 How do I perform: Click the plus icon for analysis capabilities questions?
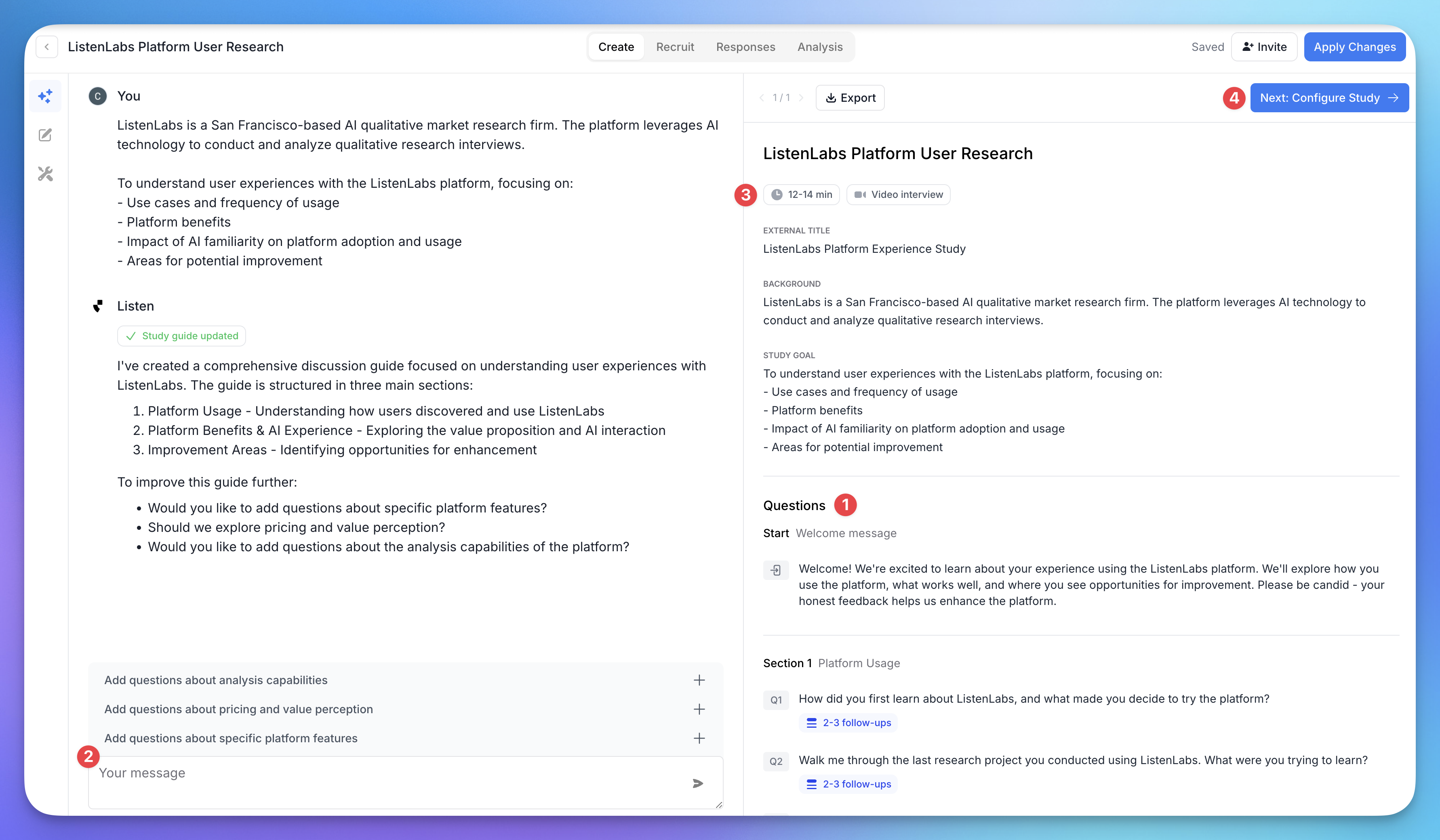699,680
